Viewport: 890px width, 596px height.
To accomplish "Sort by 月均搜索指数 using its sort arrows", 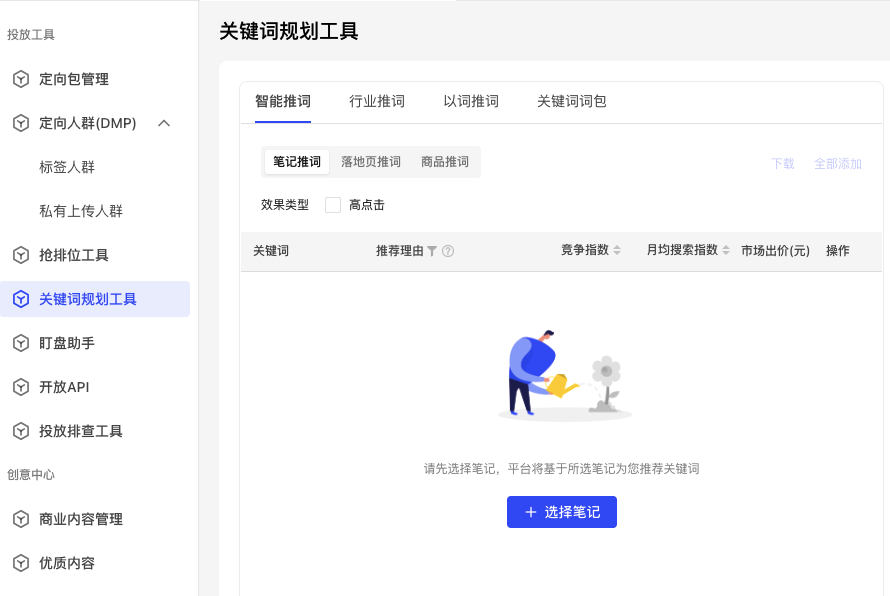I will (x=725, y=250).
